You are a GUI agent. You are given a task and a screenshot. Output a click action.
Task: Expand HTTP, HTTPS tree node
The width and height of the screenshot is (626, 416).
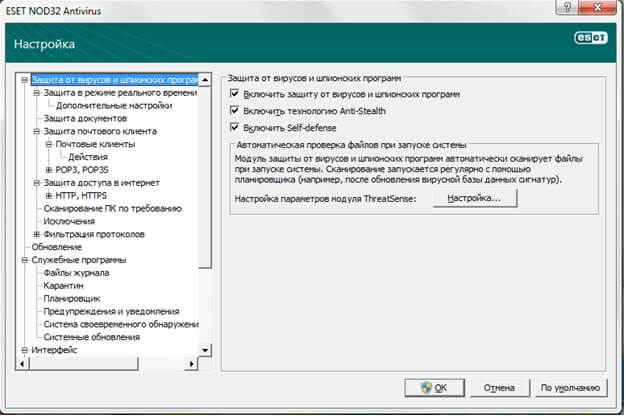pos(48,195)
